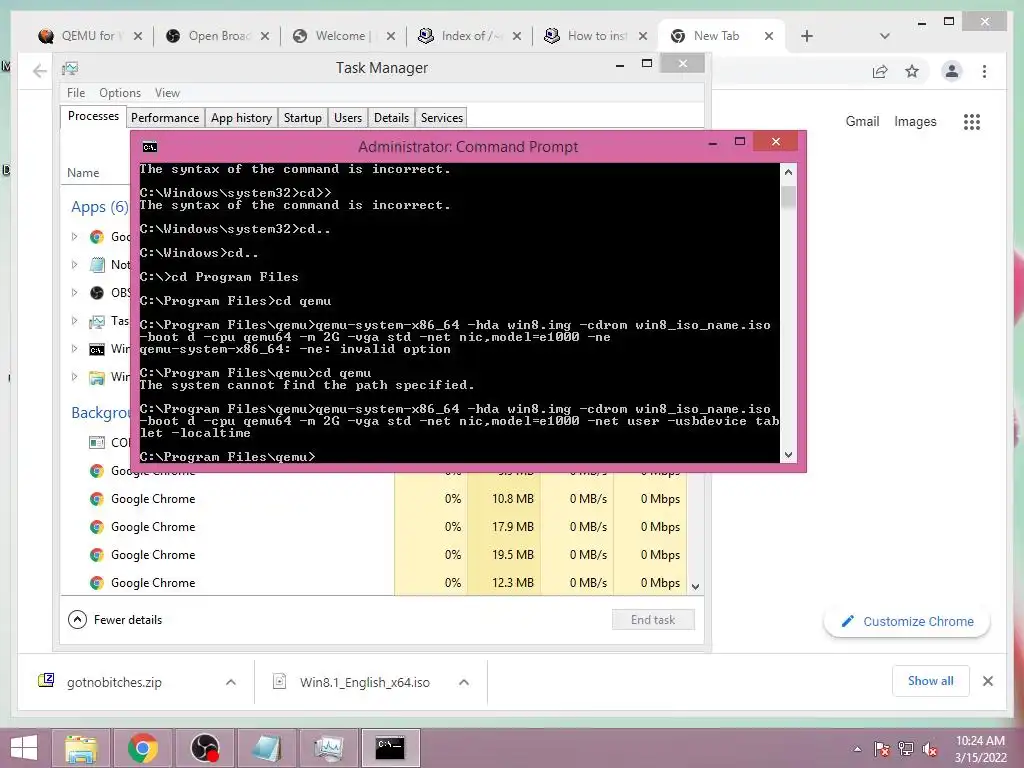Click Action Center flag tray icon

(x=881, y=749)
